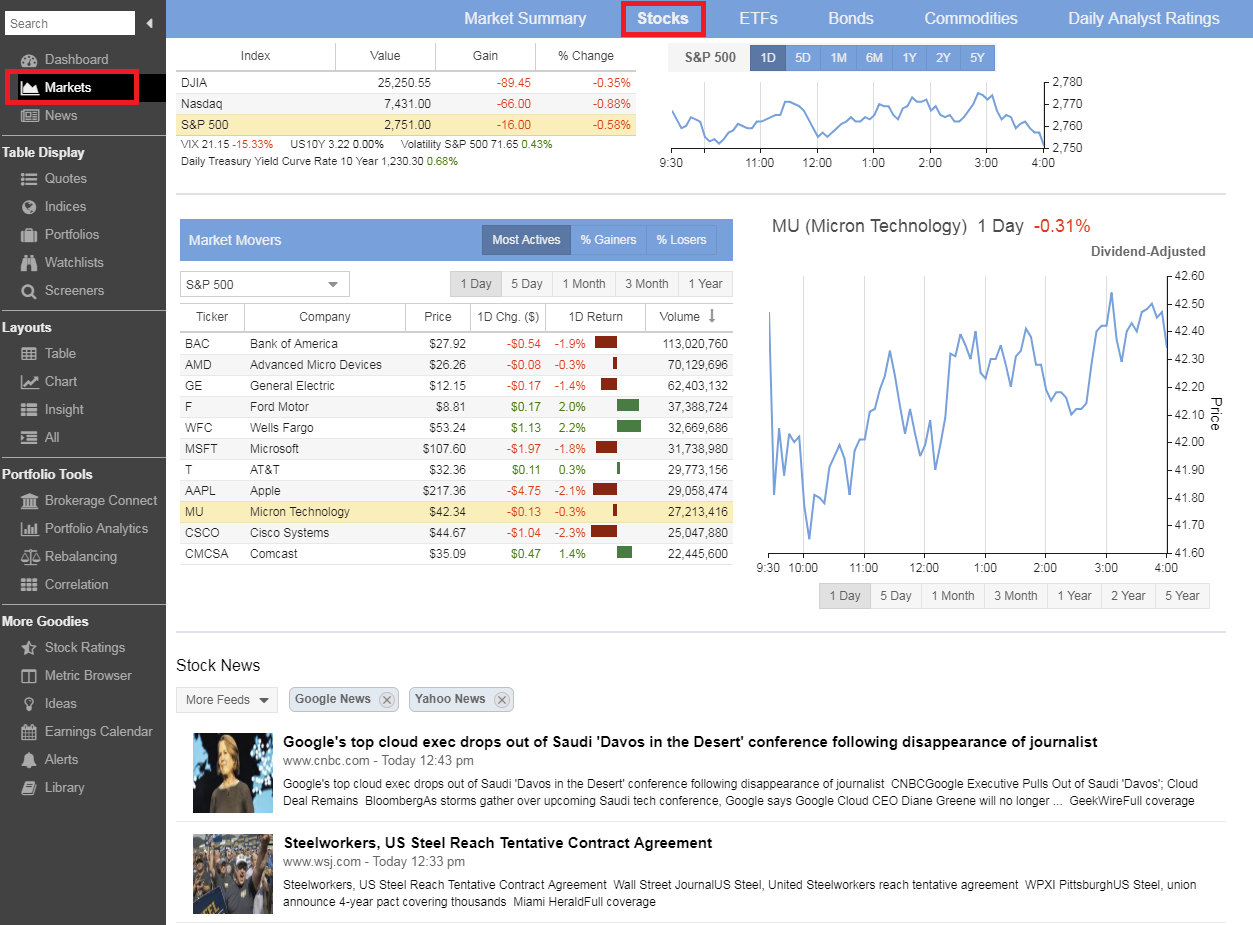Expand the More Feeds dropdown
1253x925 pixels.
pyautogui.click(x=226, y=700)
